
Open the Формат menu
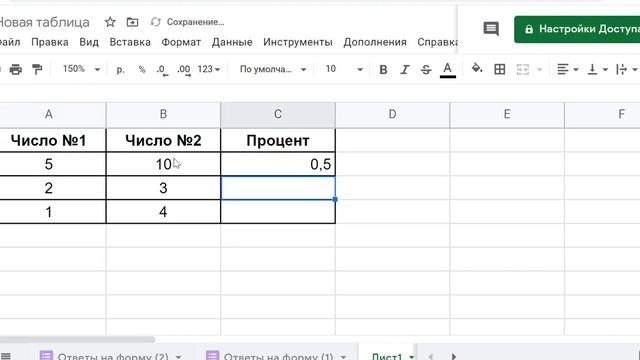pyautogui.click(x=181, y=42)
